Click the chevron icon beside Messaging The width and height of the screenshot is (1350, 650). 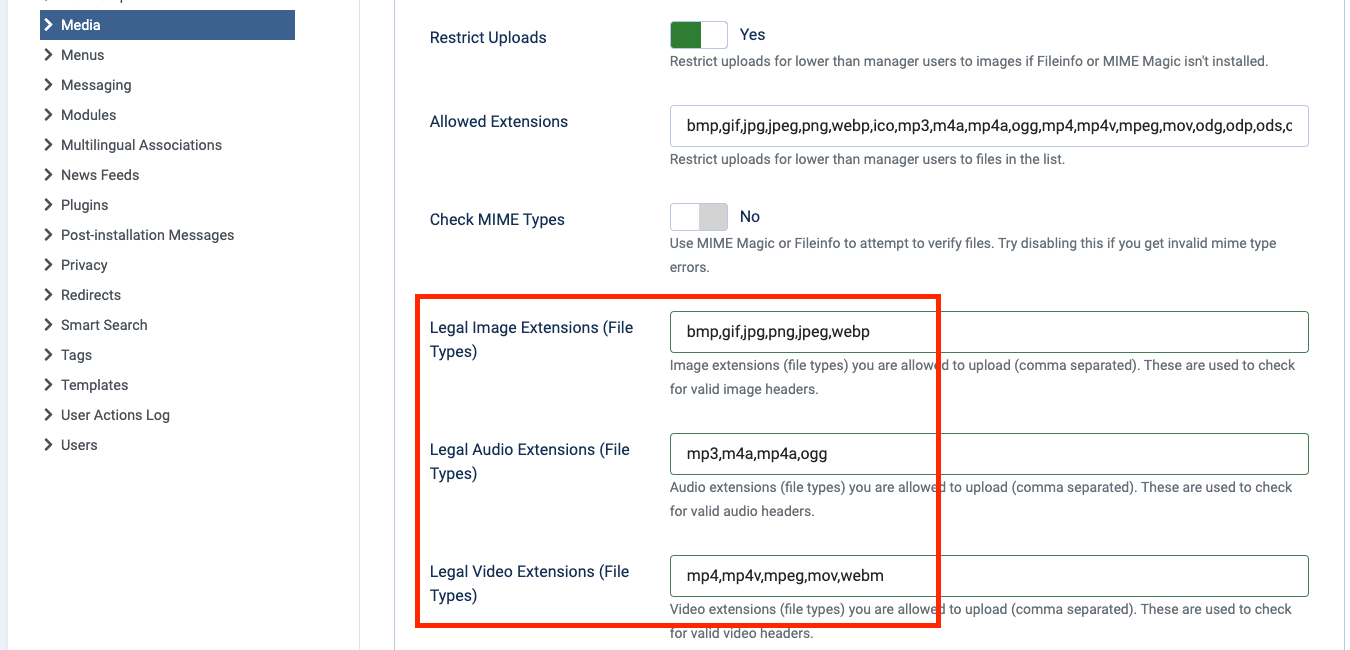click(x=48, y=85)
